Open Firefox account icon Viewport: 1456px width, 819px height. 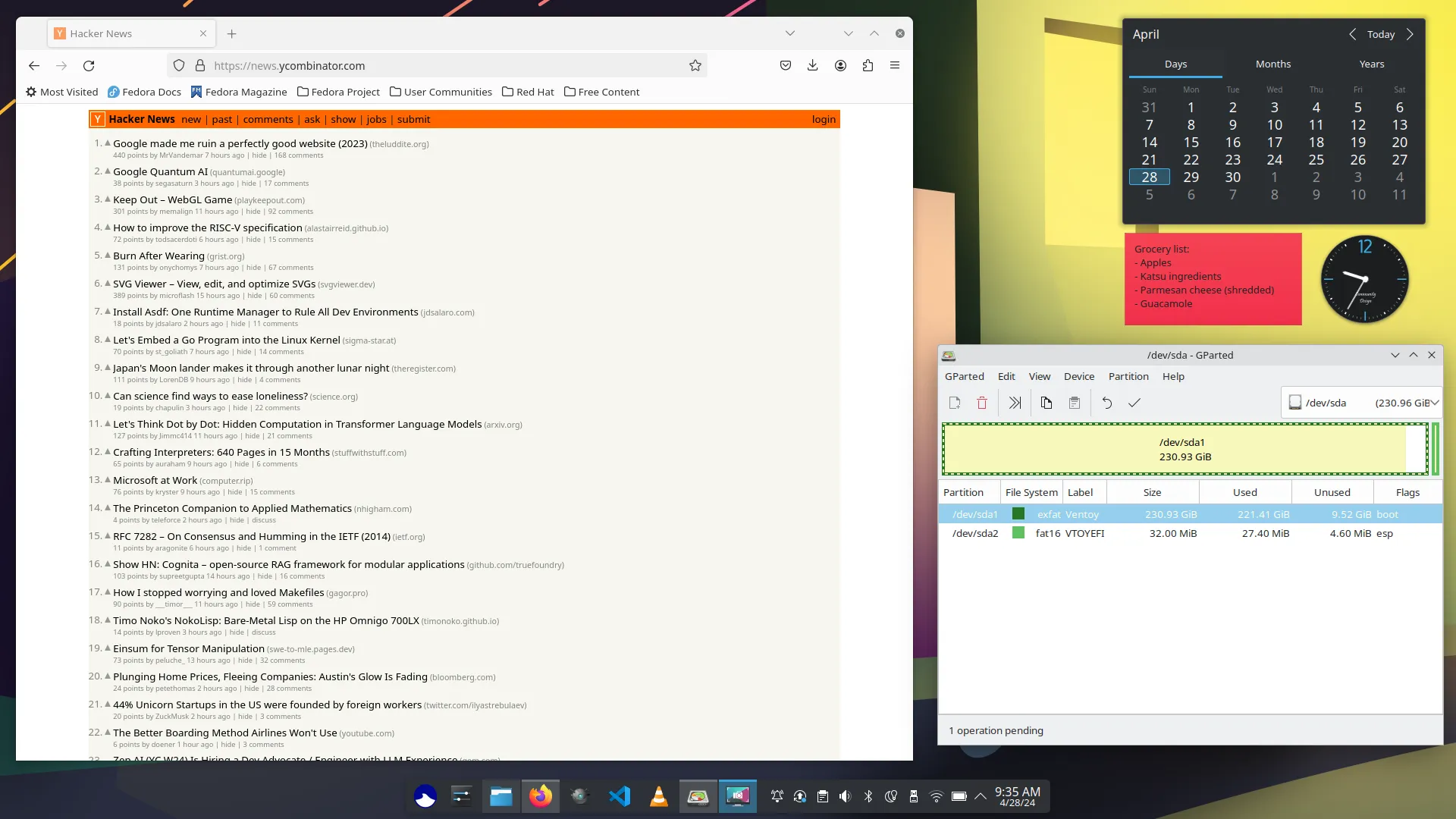[840, 66]
